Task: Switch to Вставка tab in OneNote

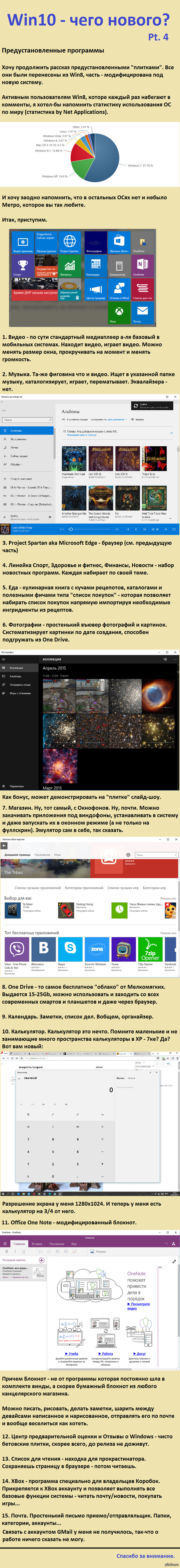Action: coord(37,1244)
